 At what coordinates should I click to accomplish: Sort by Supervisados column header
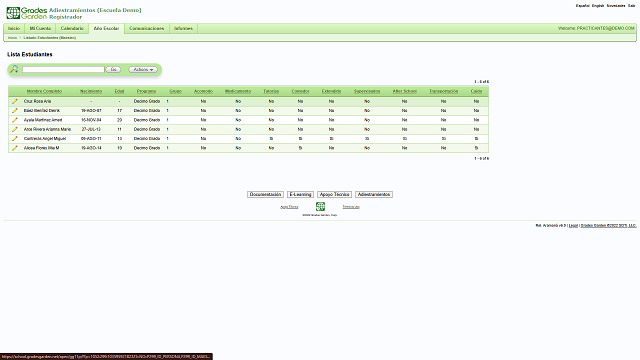tap(367, 91)
